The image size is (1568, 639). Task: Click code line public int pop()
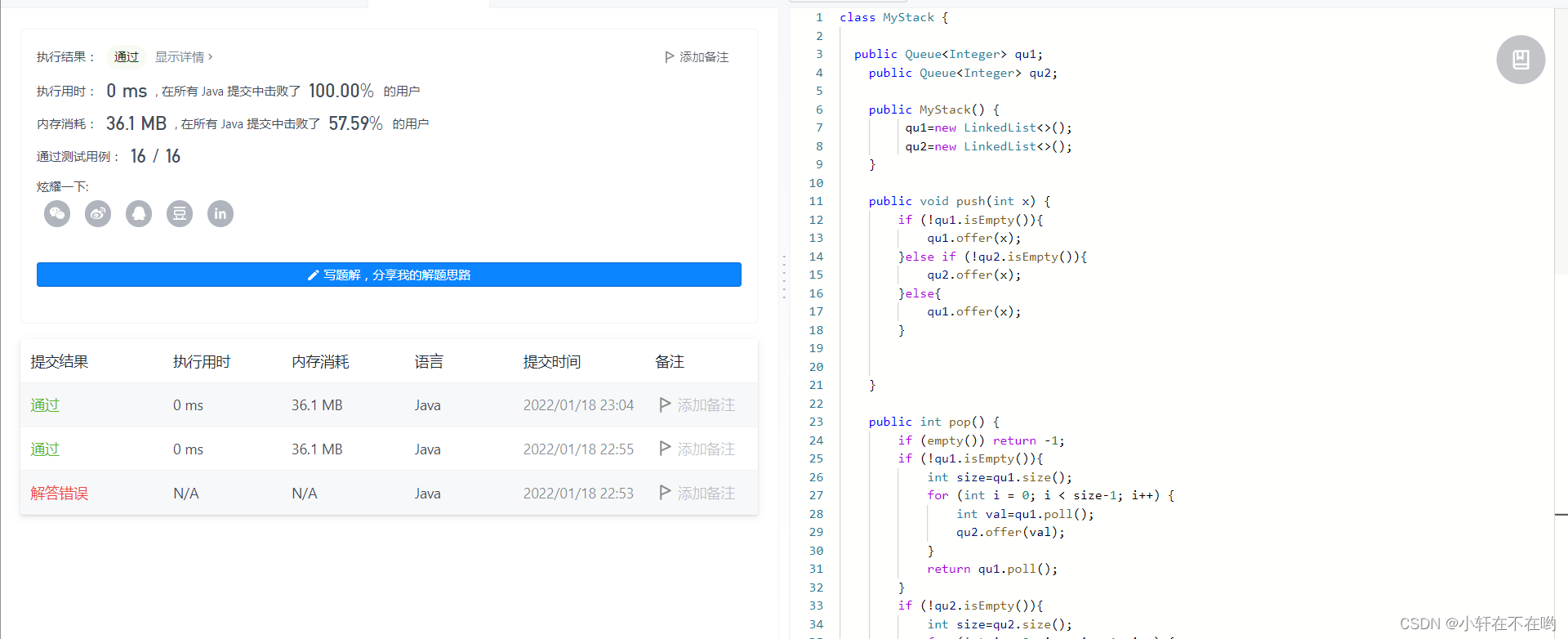[x=934, y=422]
